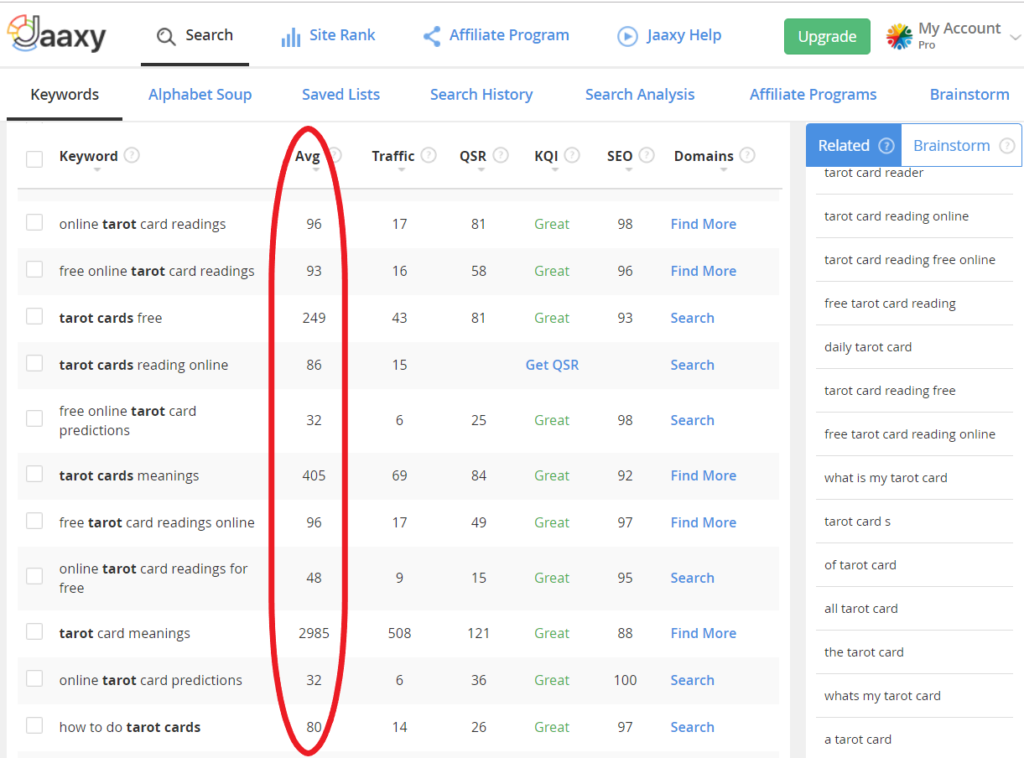This screenshot has height=758, width=1024.
Task: Click the Search link for "tarot cards free"
Action: (692, 318)
